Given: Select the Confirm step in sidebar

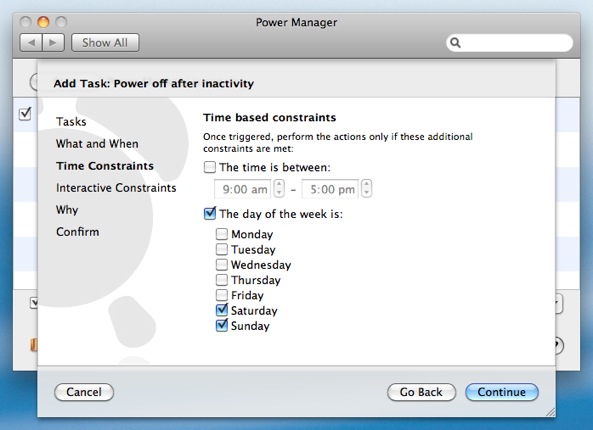Looking at the screenshot, I should pyautogui.click(x=78, y=232).
